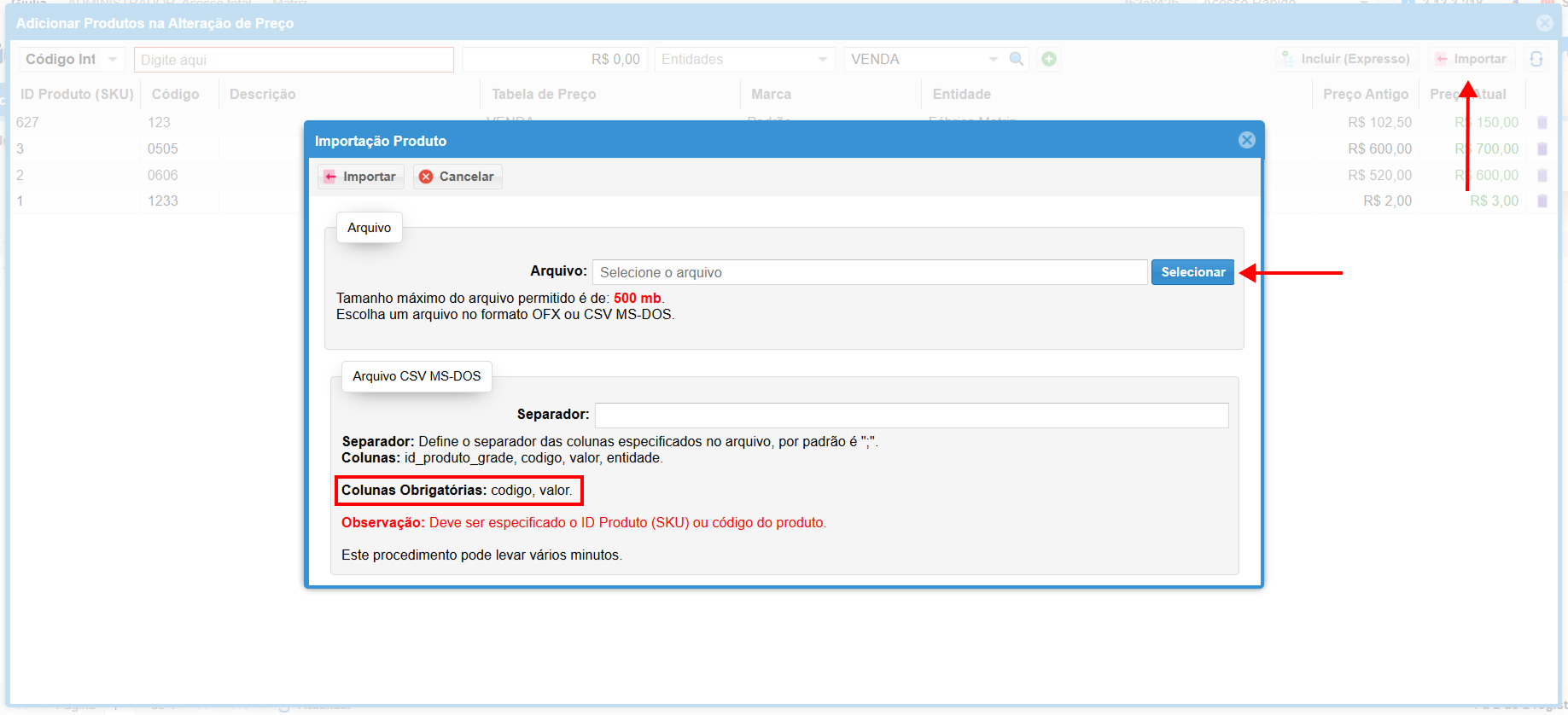Viewport: 1568px width, 715px height.
Task: Close the Importação Produto dialog with the X icon
Action: pyautogui.click(x=1247, y=140)
